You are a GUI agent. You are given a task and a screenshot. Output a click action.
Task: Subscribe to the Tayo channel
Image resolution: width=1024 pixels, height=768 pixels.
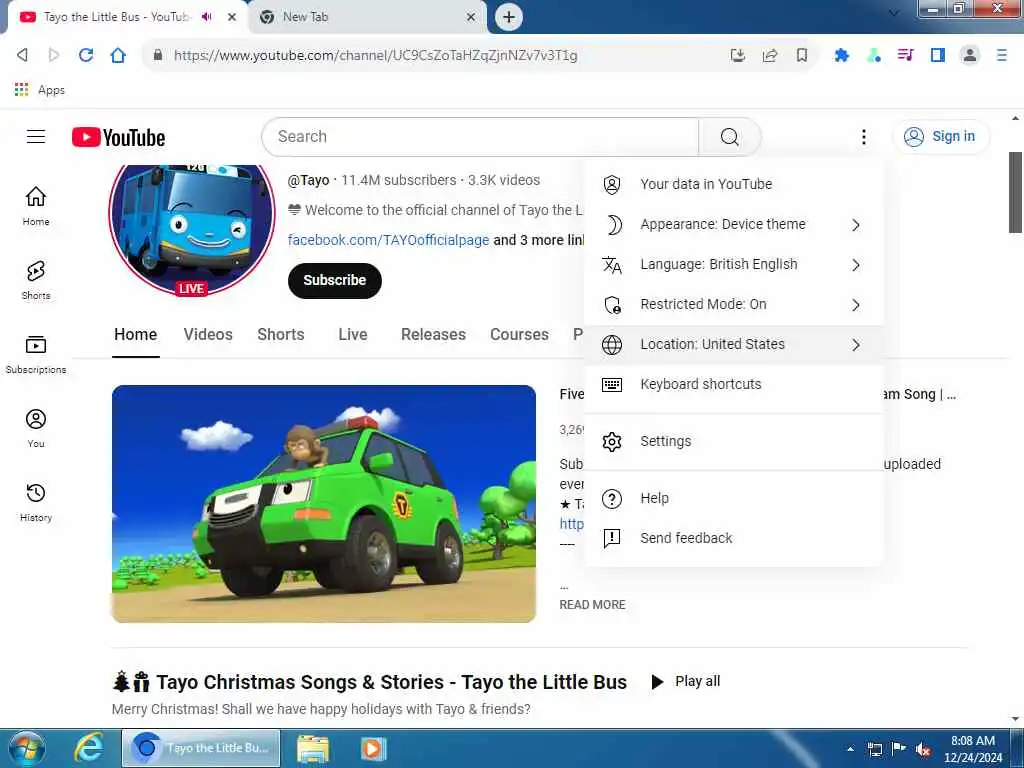point(334,280)
